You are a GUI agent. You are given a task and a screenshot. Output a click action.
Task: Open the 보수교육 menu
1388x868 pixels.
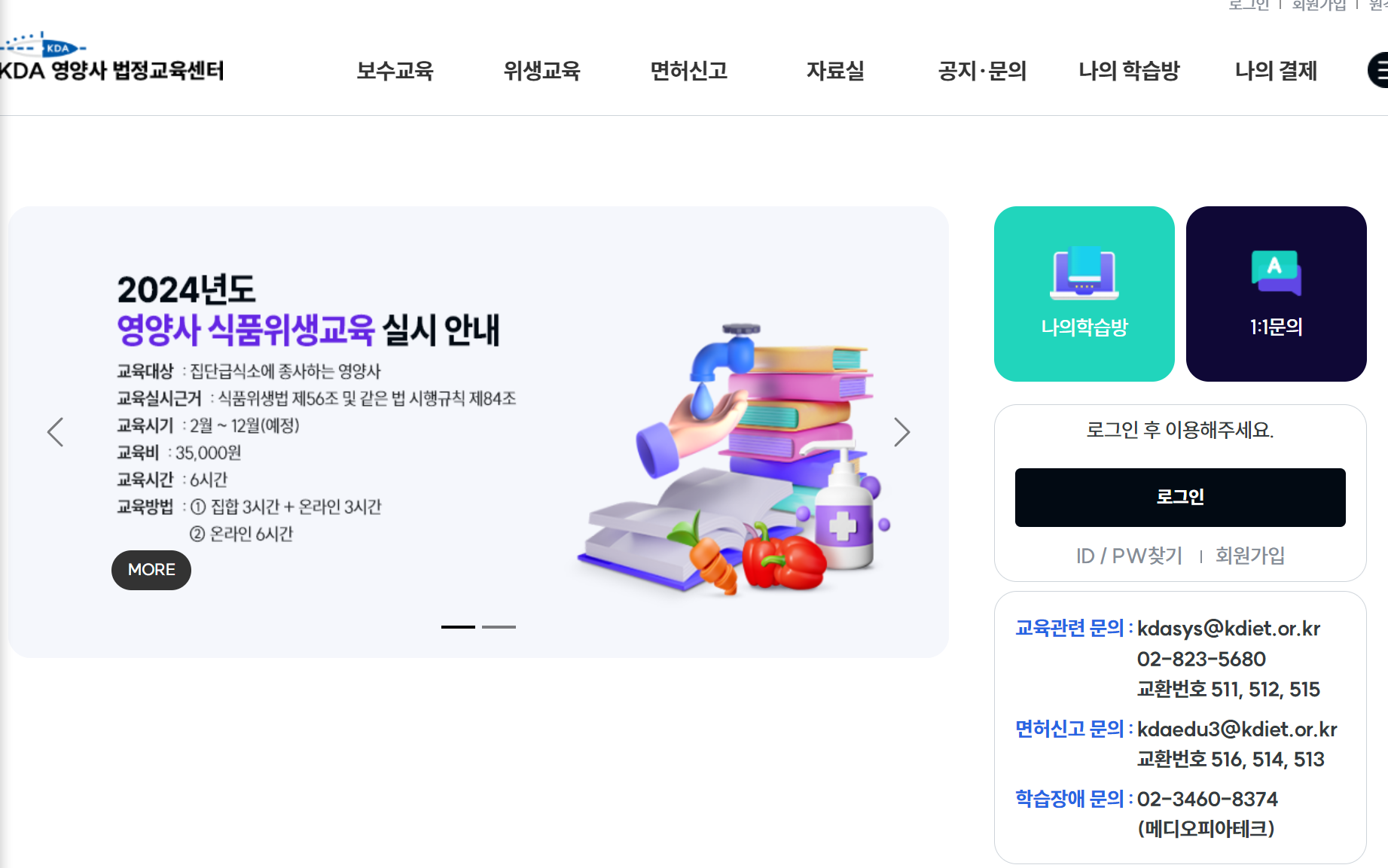[395, 71]
